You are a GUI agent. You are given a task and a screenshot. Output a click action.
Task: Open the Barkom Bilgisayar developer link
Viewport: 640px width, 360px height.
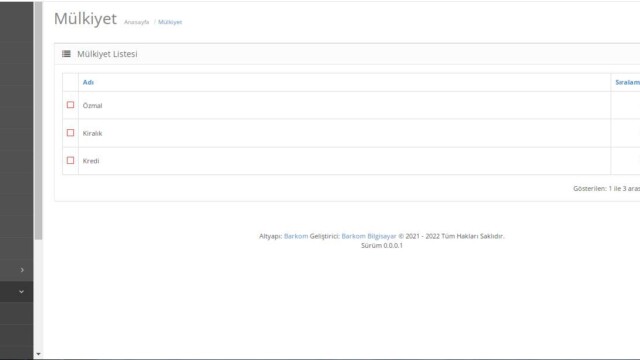369,236
